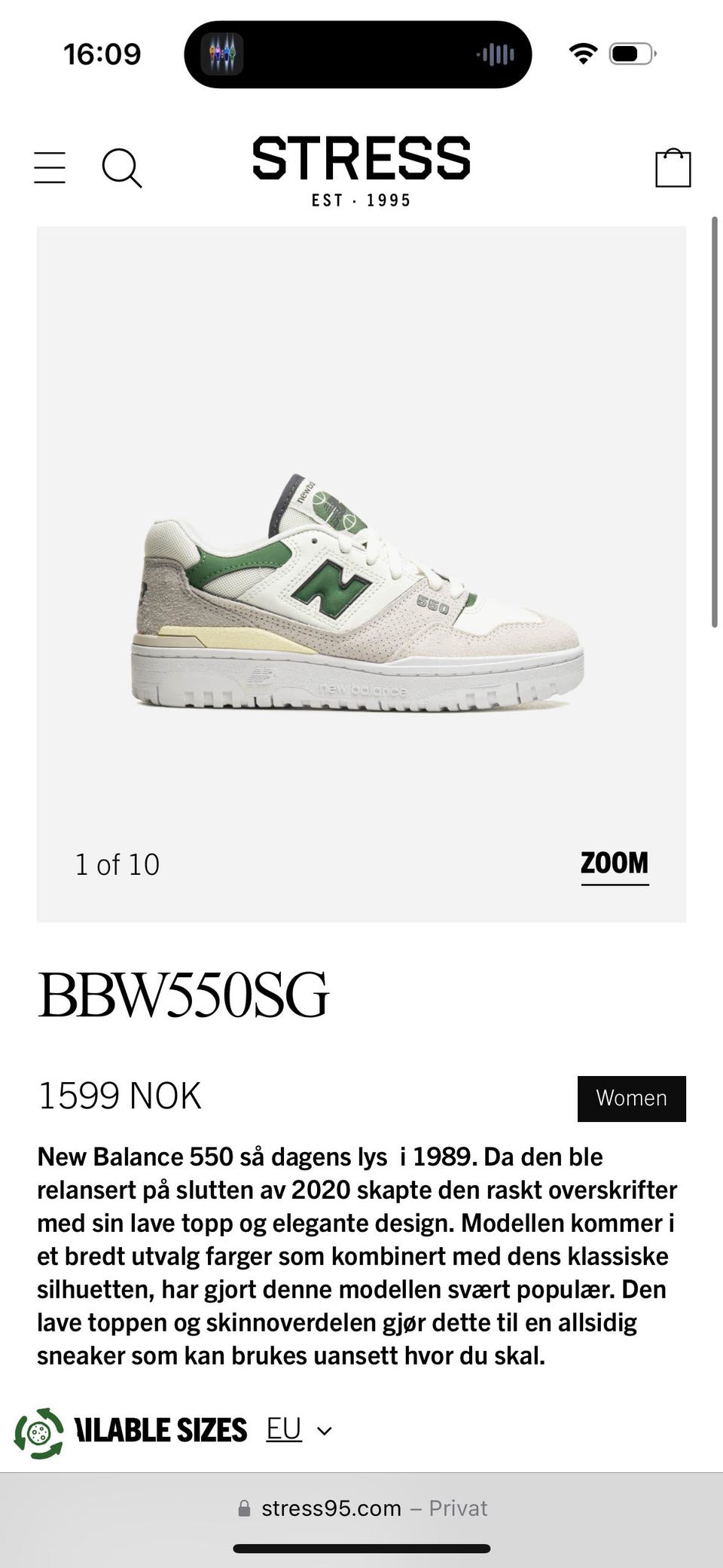Tap the Dynamic Island app icon
The width and height of the screenshot is (723, 1568).
(x=221, y=54)
